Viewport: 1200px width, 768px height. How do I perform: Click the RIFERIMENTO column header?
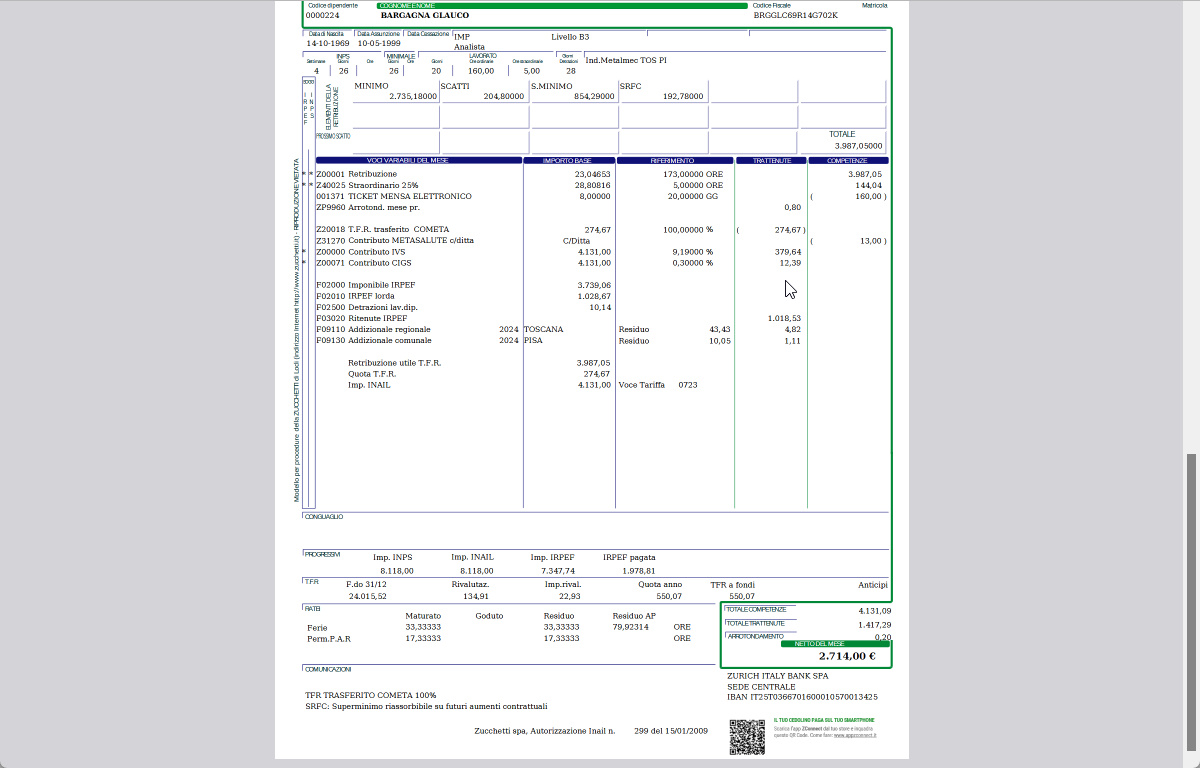click(676, 160)
